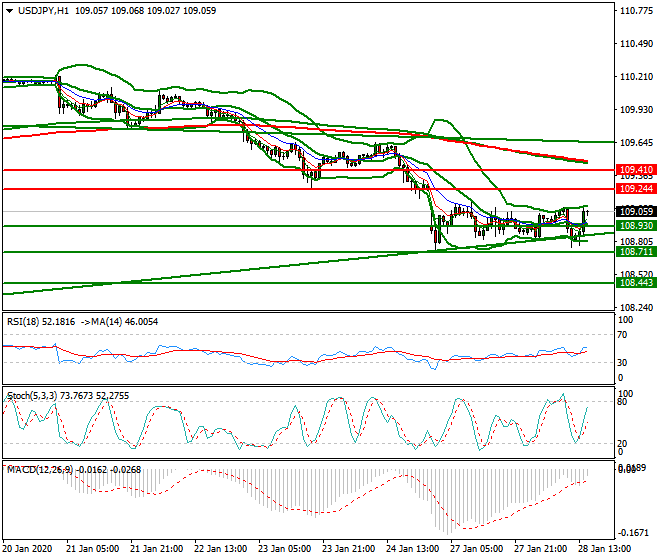Select the 24 Jan 13:00 time label

(412, 549)
